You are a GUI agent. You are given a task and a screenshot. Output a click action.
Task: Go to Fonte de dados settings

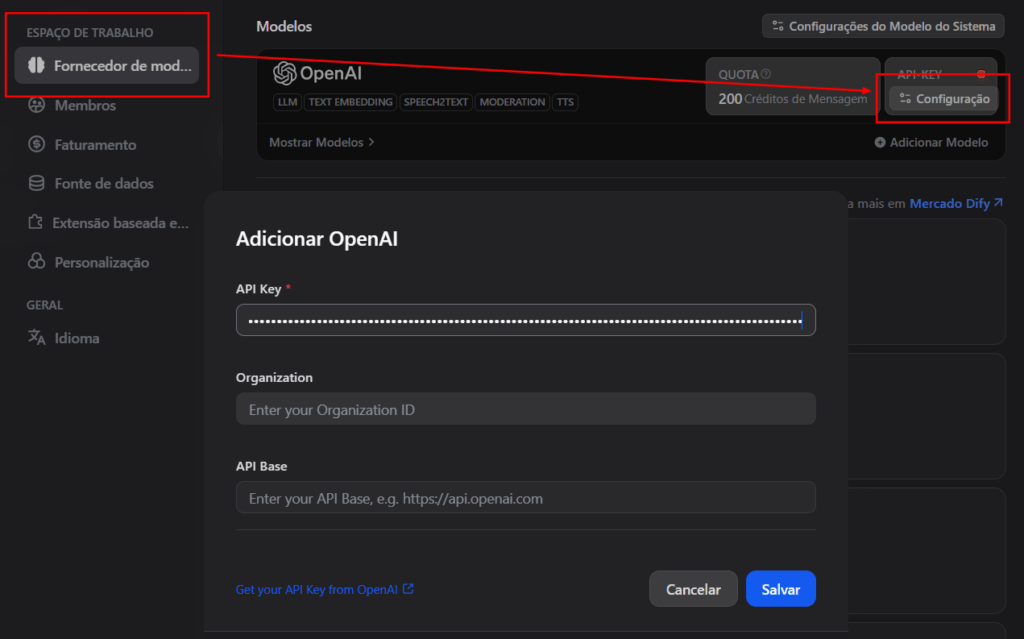91,184
